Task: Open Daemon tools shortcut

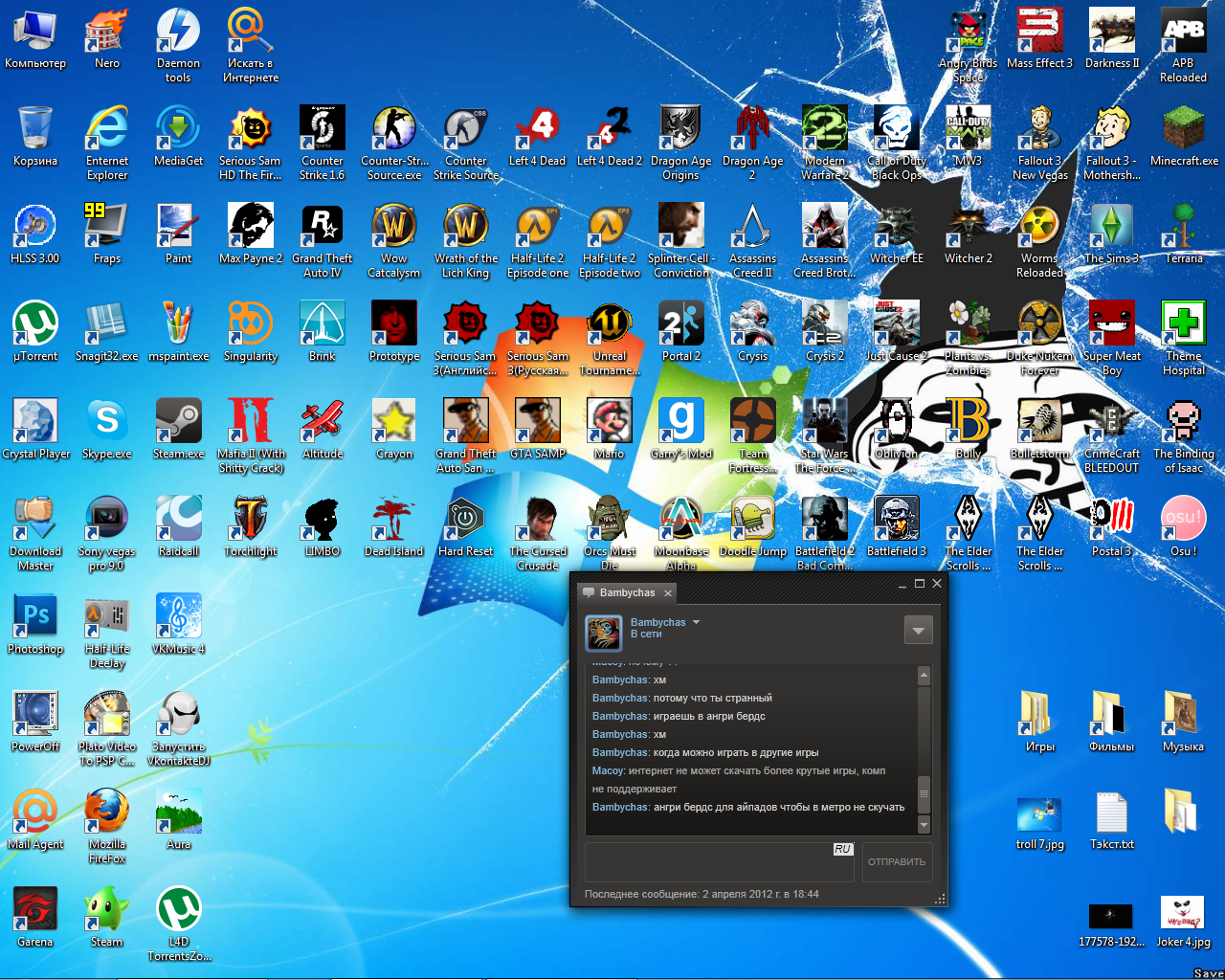Action: point(179,45)
